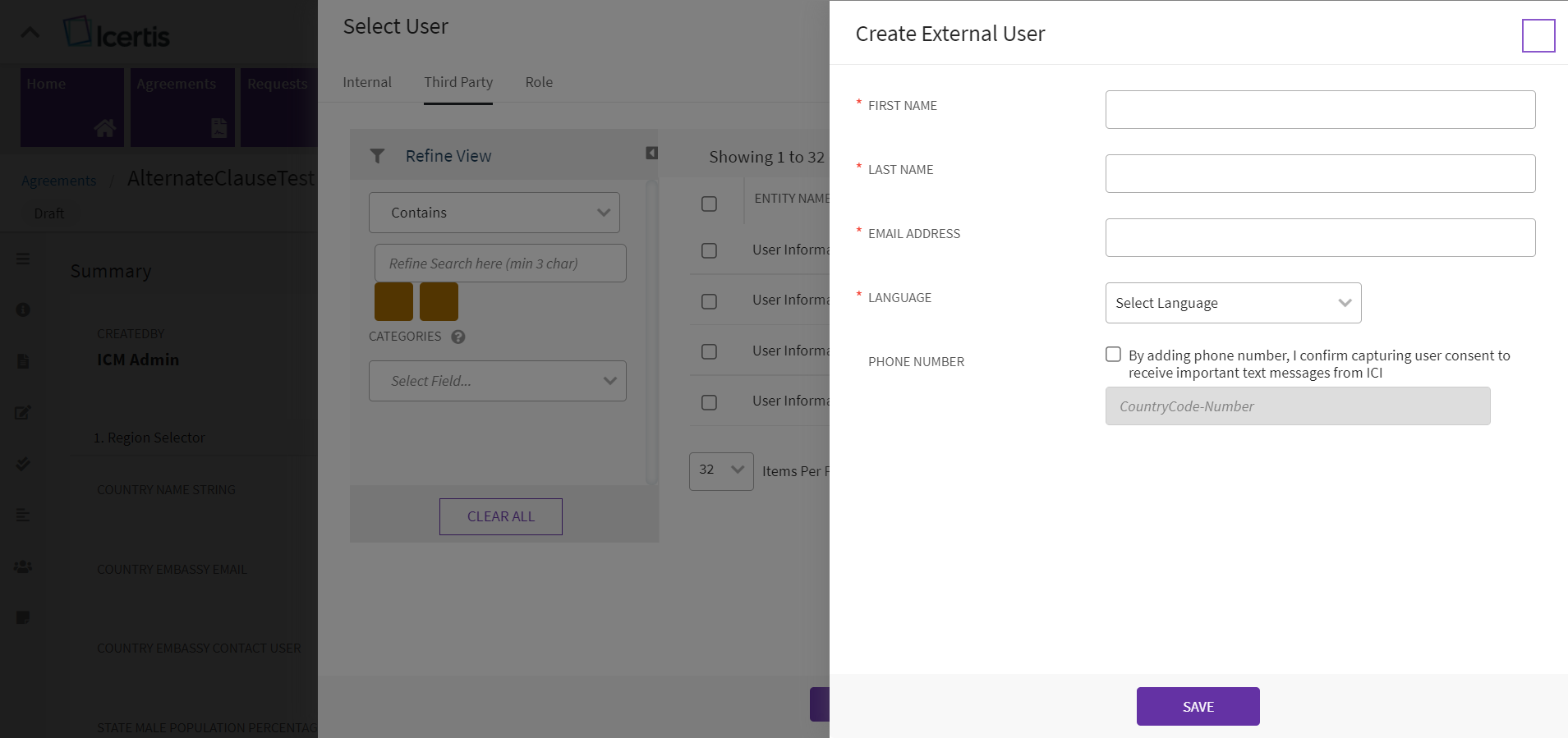Click the double checkmark icon in sidebar
Viewport: 1568px width, 738px height.
[23, 464]
